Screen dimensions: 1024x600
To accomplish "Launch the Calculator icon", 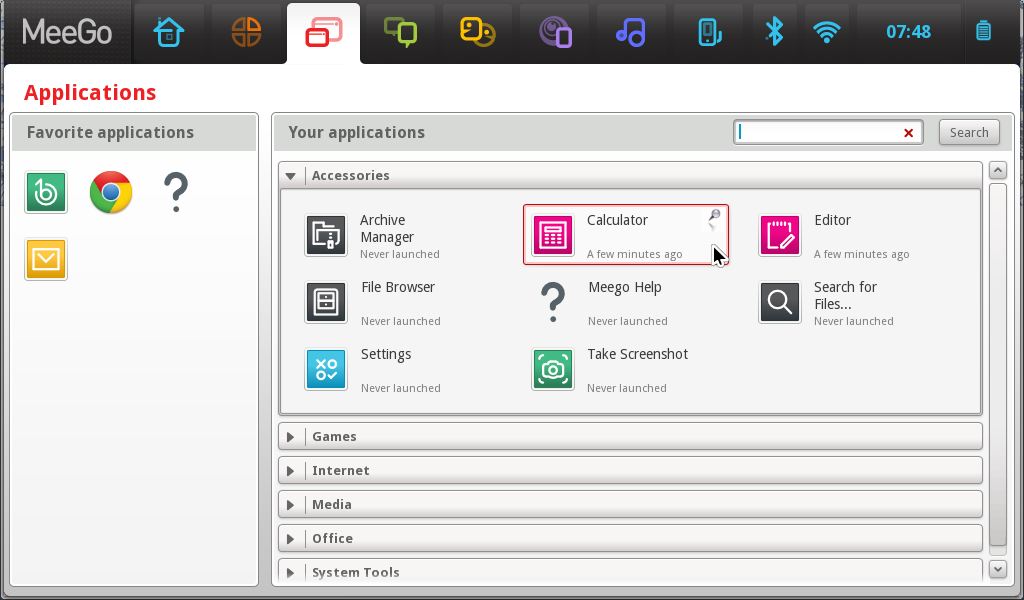I will click(552, 235).
